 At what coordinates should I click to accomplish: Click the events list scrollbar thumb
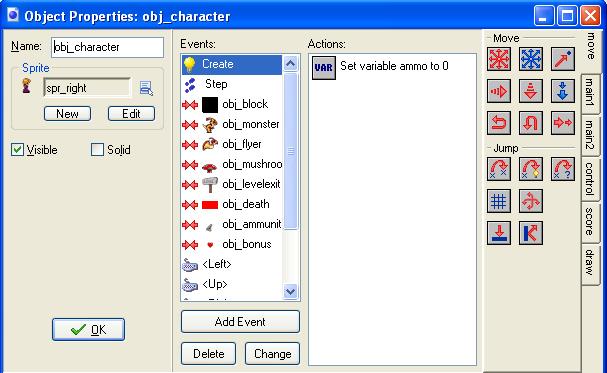pos(291,151)
